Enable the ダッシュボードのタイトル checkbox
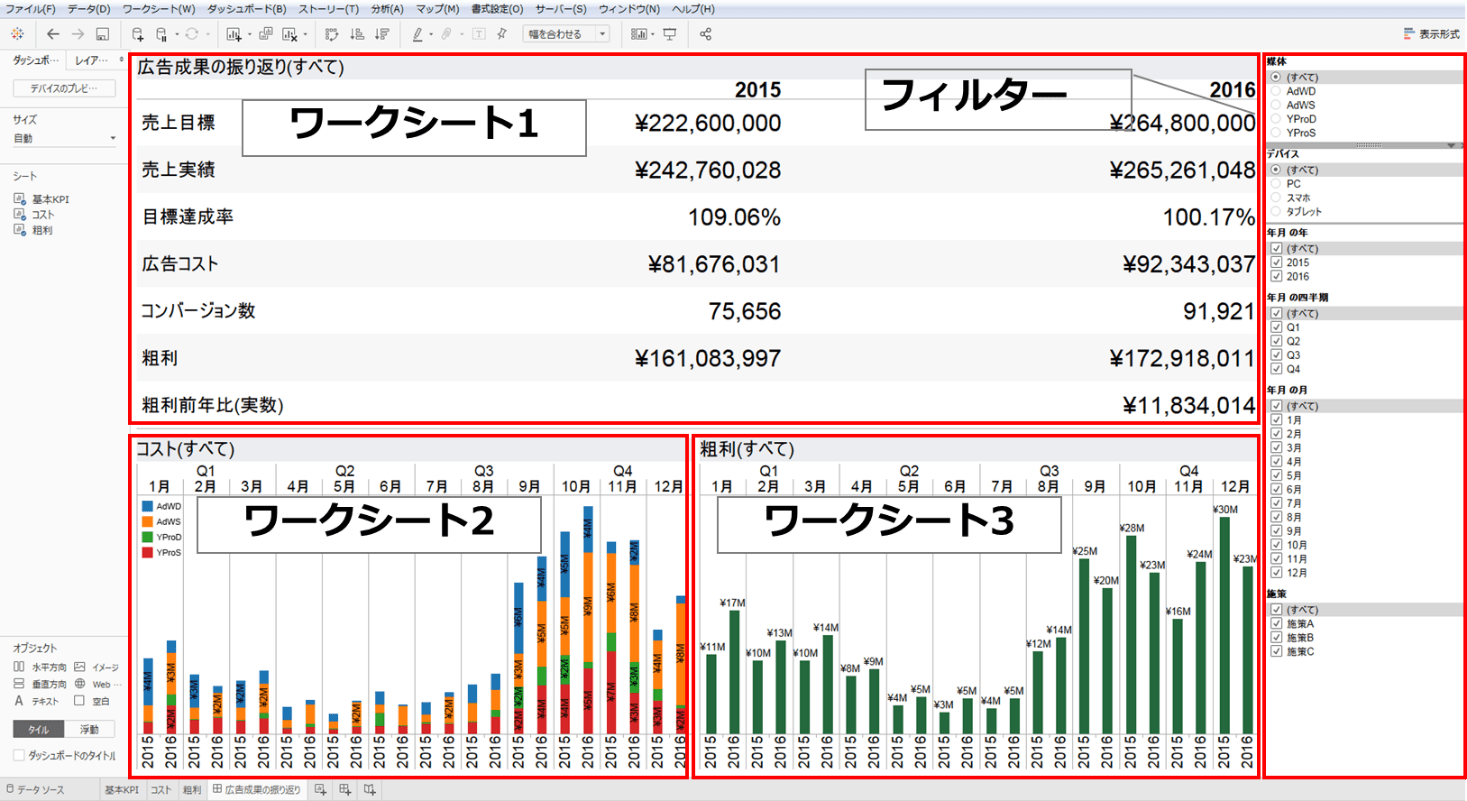Screen dimensions: 1467x801 pyautogui.click(x=20, y=755)
